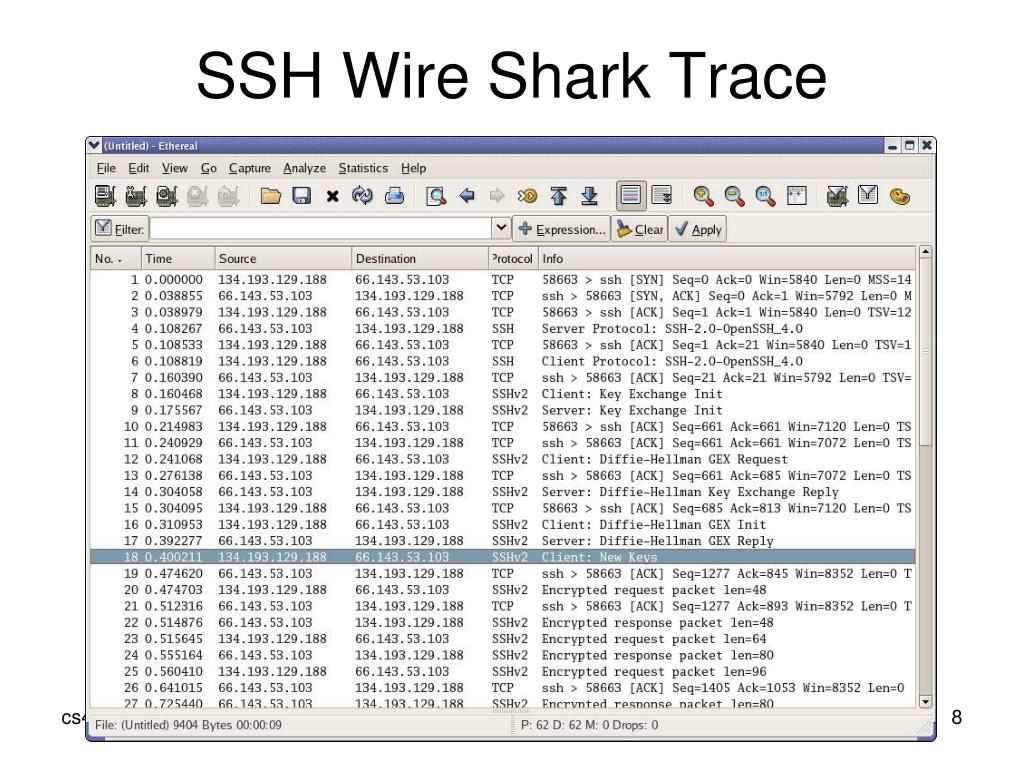Open capture filters toolbar icon
Image resolution: width=1024 pixels, height=768 pixels.
click(x=837, y=196)
